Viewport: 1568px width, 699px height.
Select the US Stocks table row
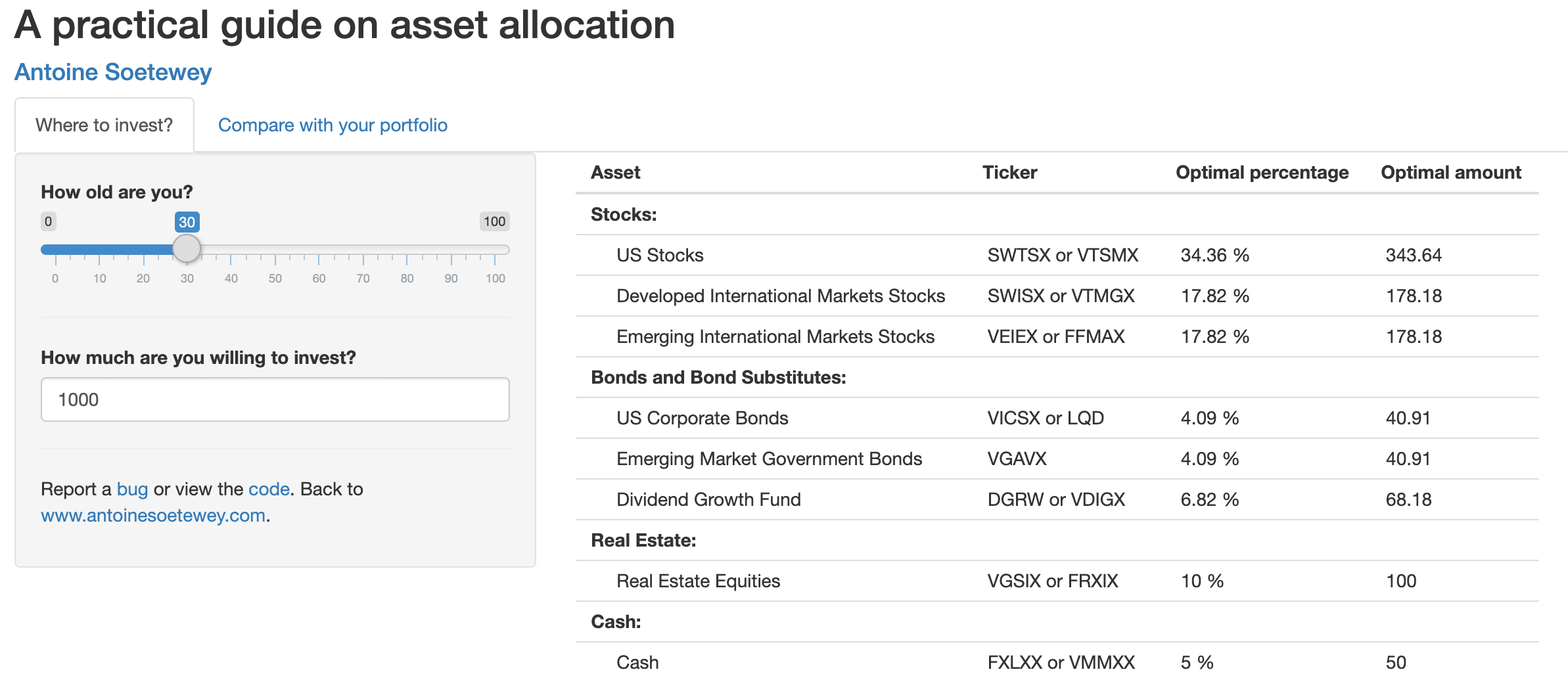(x=1057, y=255)
